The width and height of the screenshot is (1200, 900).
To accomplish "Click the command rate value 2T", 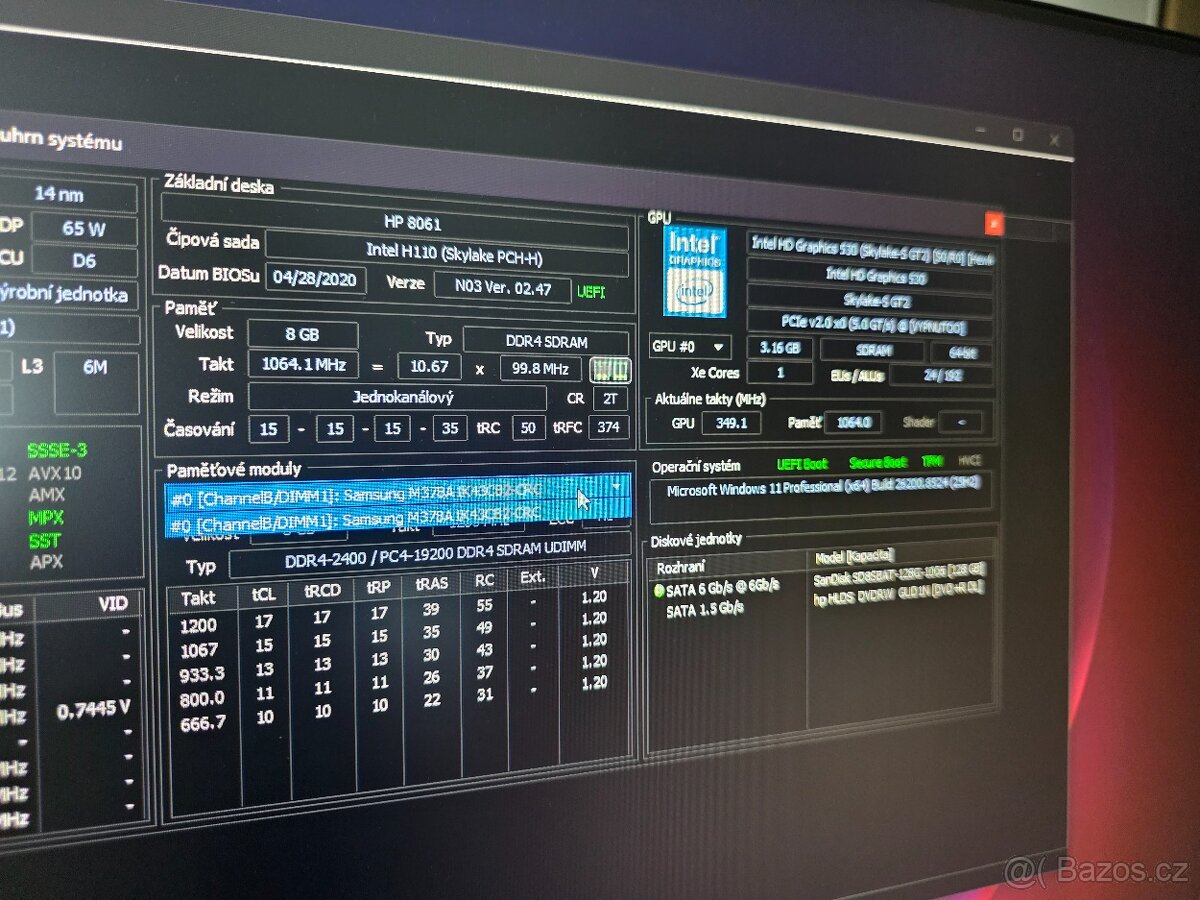I will [x=610, y=399].
